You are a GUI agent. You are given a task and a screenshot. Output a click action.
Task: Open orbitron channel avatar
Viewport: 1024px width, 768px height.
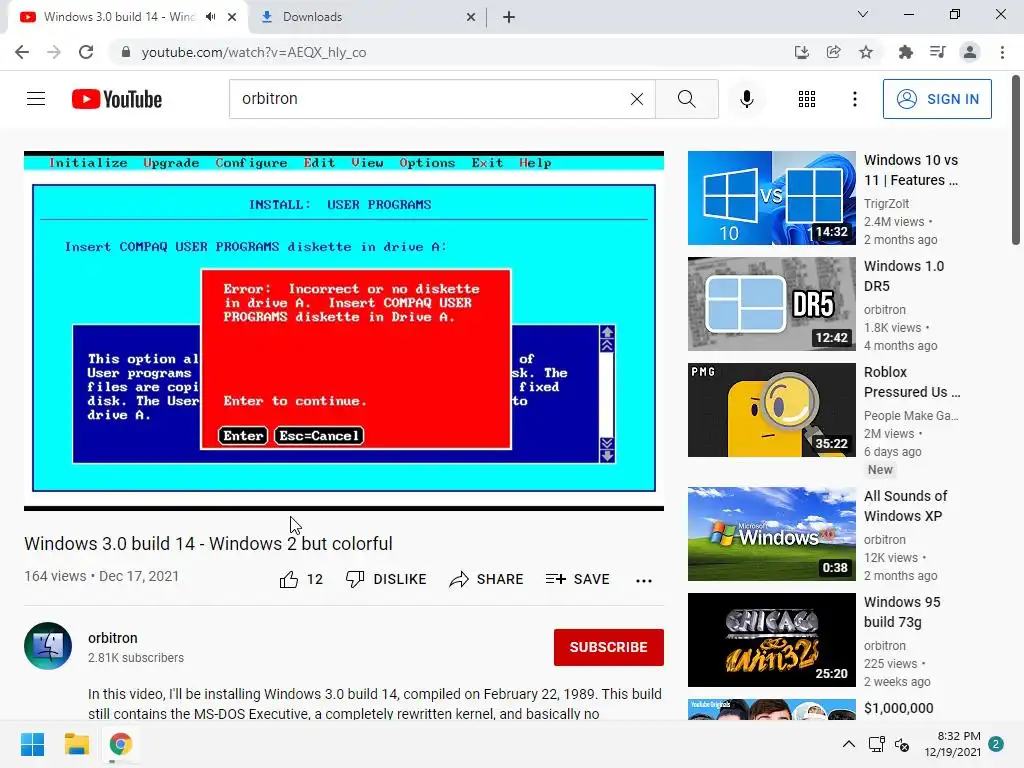tap(48, 646)
